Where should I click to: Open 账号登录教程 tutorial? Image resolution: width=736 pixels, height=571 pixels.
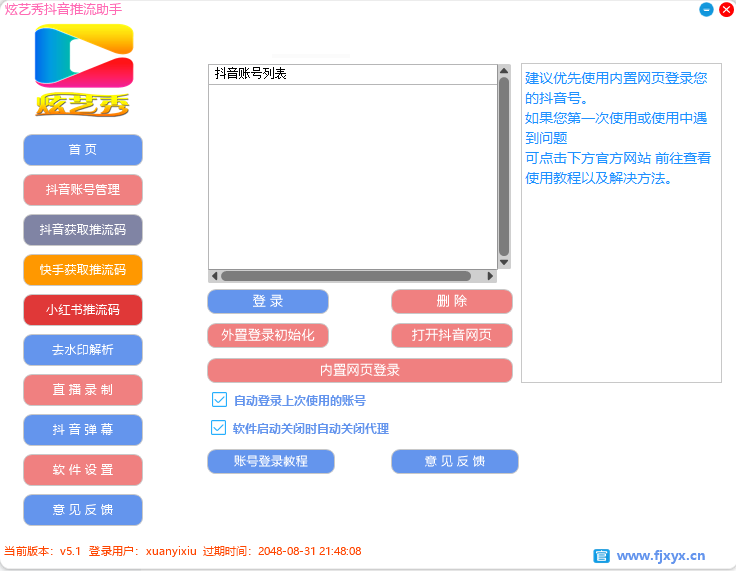click(271, 462)
